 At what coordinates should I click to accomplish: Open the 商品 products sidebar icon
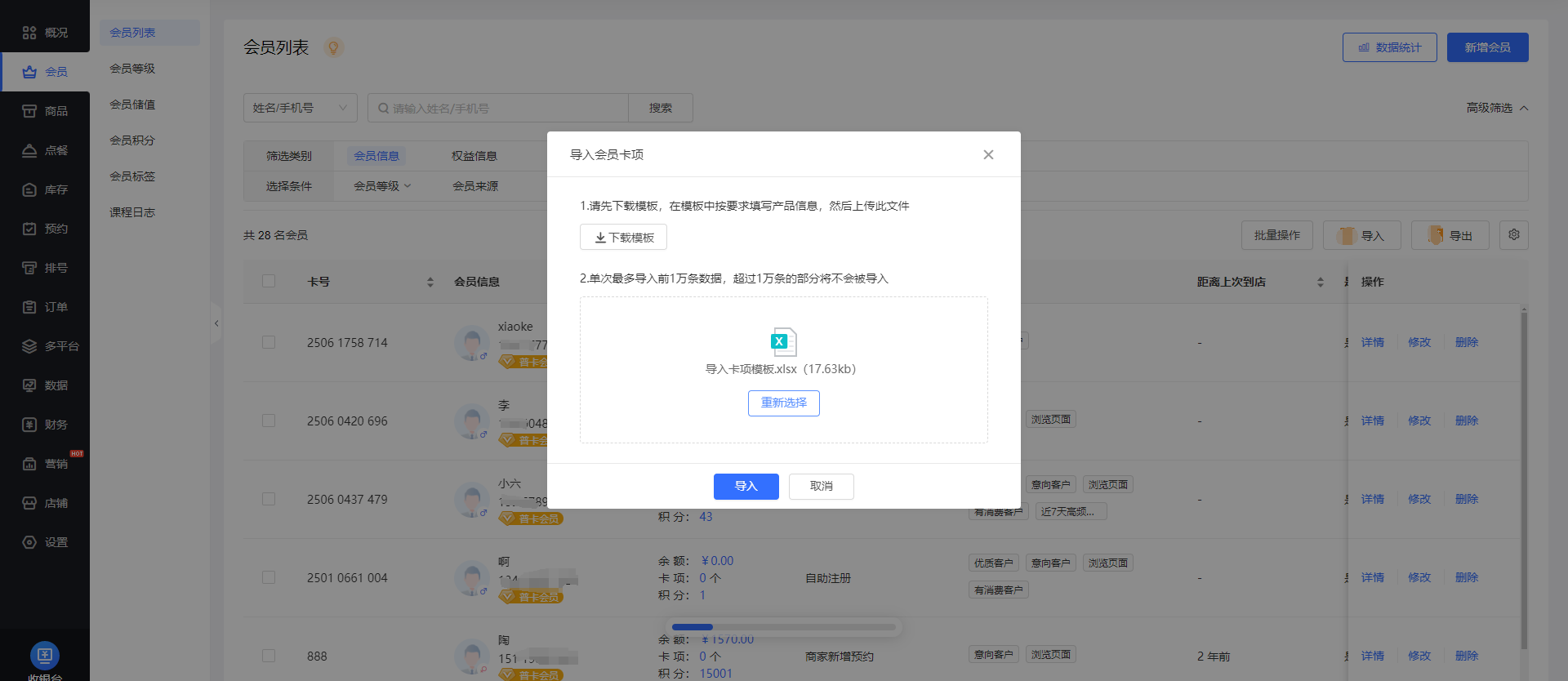point(29,111)
